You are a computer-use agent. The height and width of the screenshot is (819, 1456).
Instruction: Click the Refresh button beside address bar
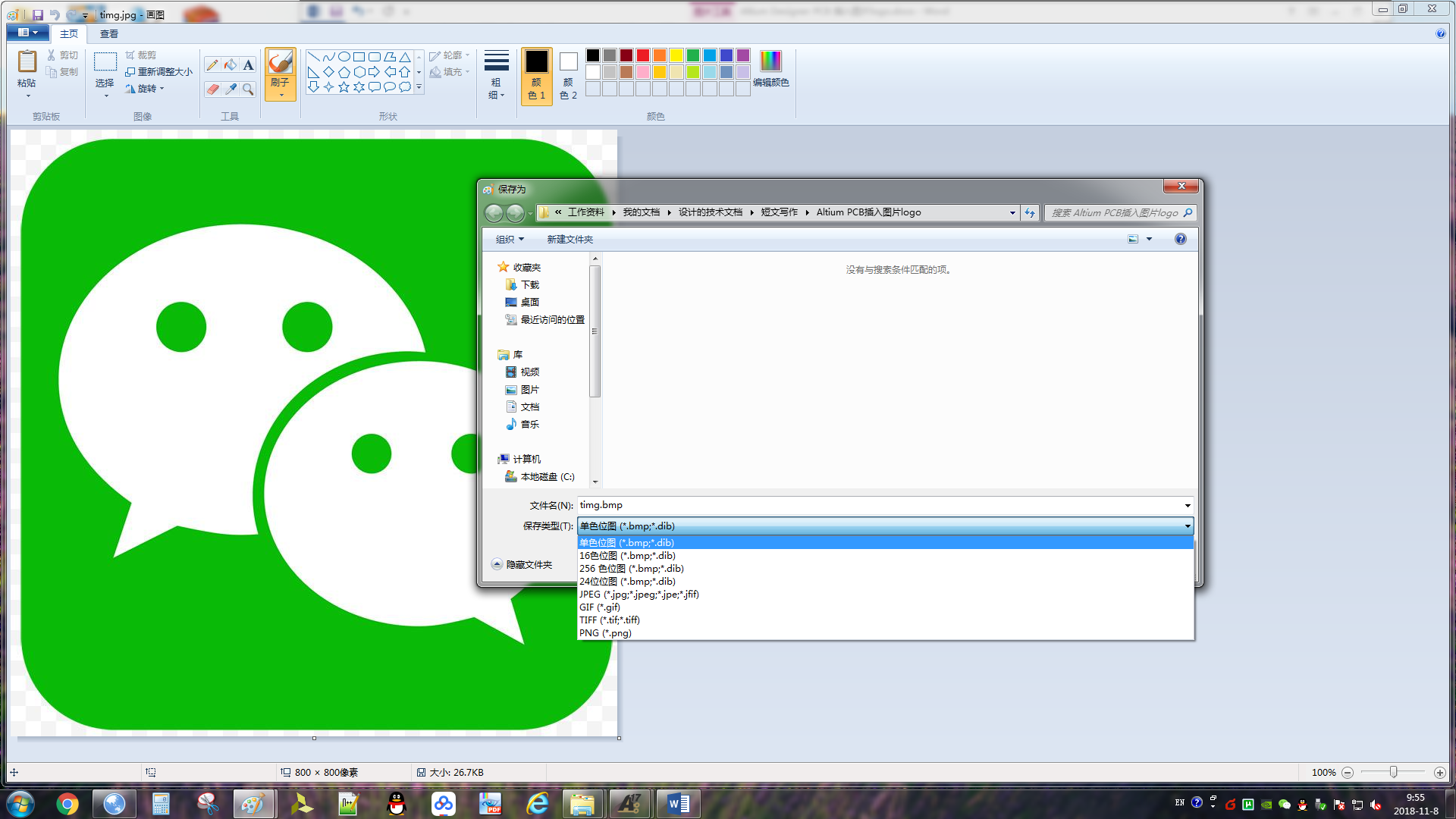point(1030,213)
